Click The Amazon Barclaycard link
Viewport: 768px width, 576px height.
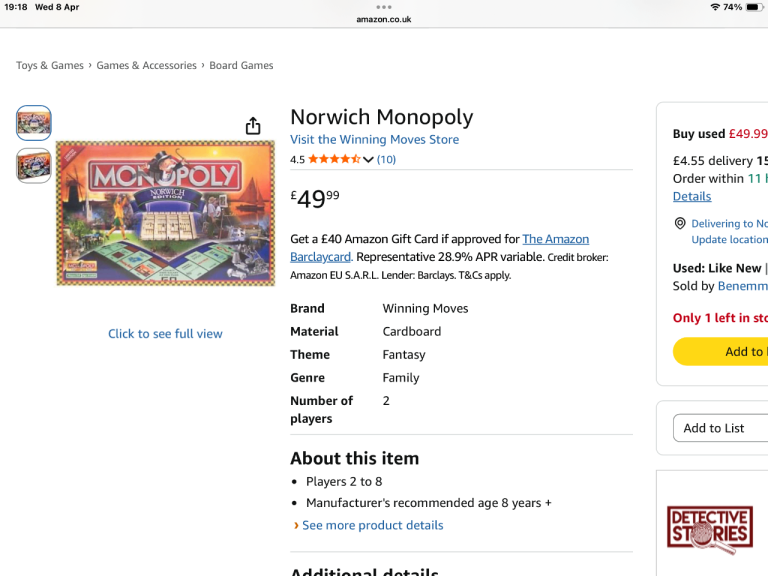click(555, 240)
